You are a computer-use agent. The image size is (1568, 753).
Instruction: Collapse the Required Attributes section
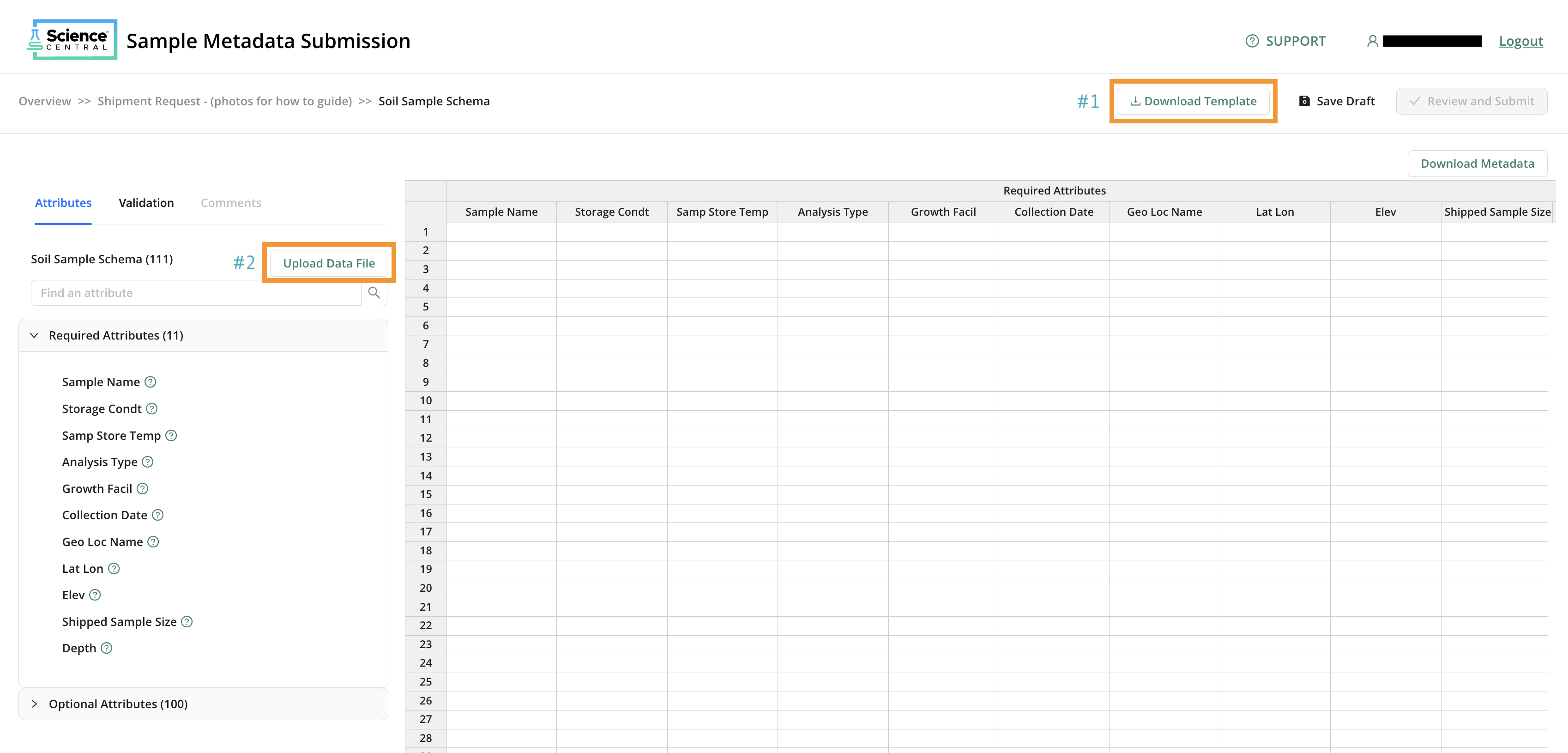tap(34, 336)
